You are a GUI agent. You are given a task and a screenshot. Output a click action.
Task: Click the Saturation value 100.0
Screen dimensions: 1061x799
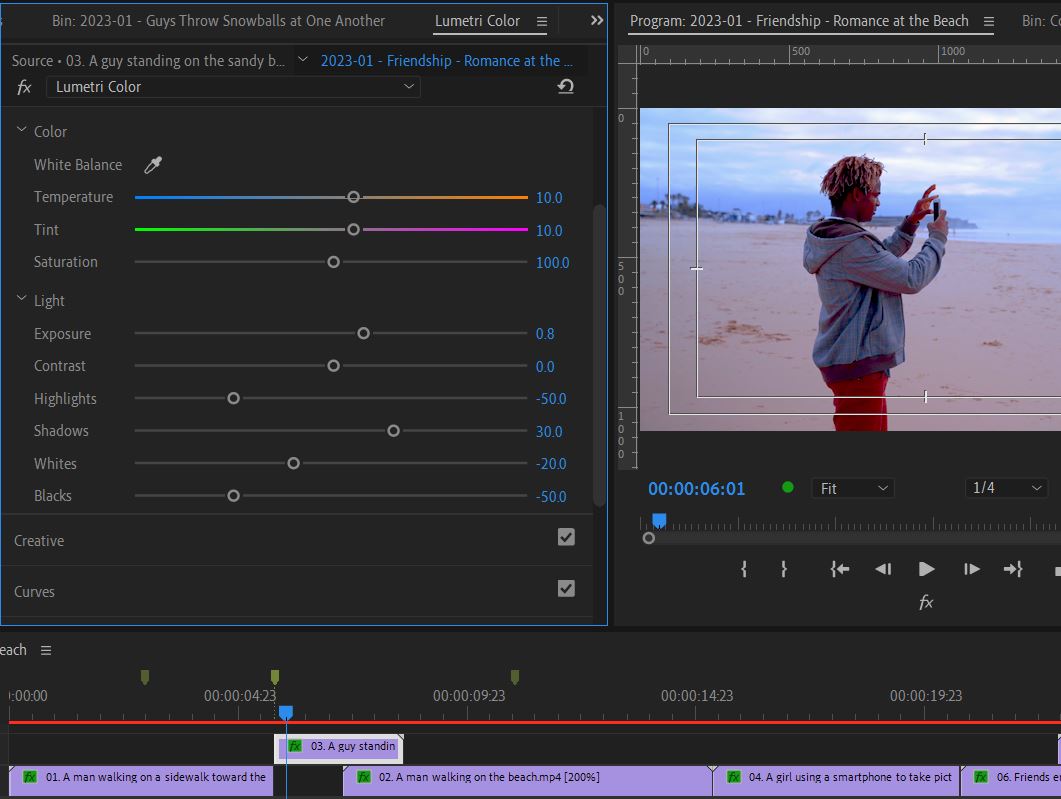click(x=552, y=262)
